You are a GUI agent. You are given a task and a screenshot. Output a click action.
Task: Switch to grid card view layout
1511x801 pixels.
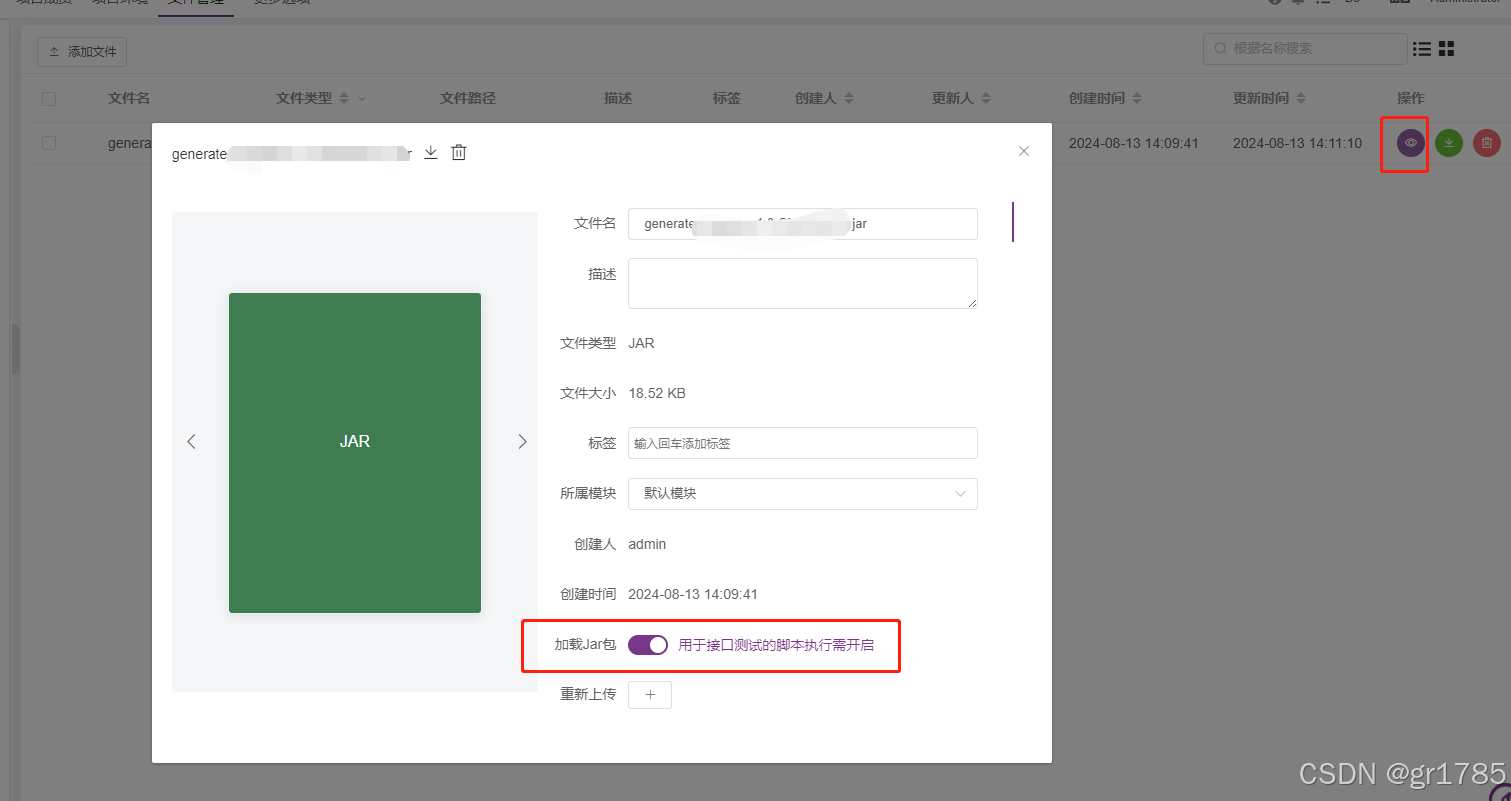point(1447,48)
